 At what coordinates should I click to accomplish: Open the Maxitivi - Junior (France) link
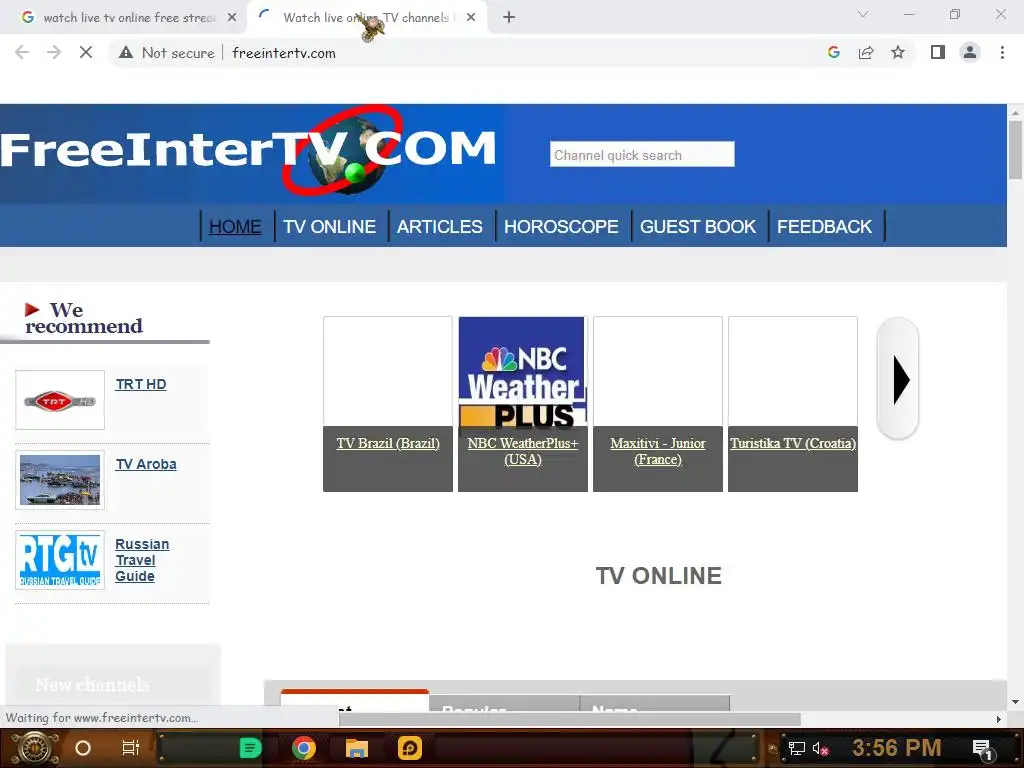coord(658,451)
